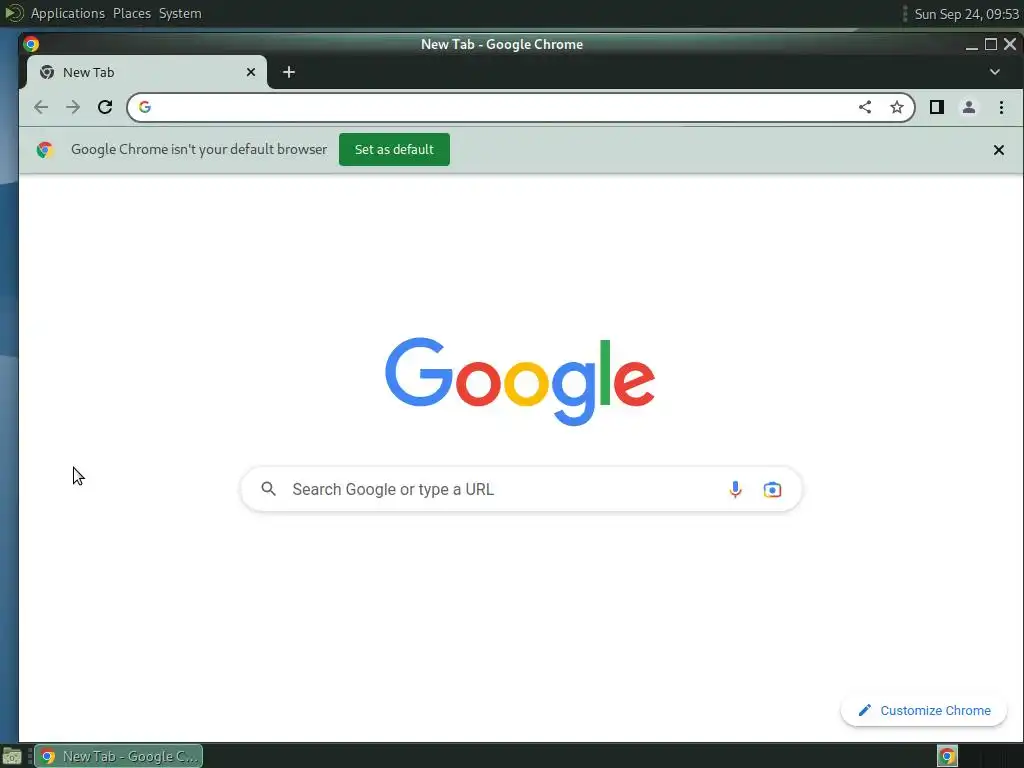Click the magnifier icon in search box
The height and width of the screenshot is (768, 1024).
tap(268, 488)
